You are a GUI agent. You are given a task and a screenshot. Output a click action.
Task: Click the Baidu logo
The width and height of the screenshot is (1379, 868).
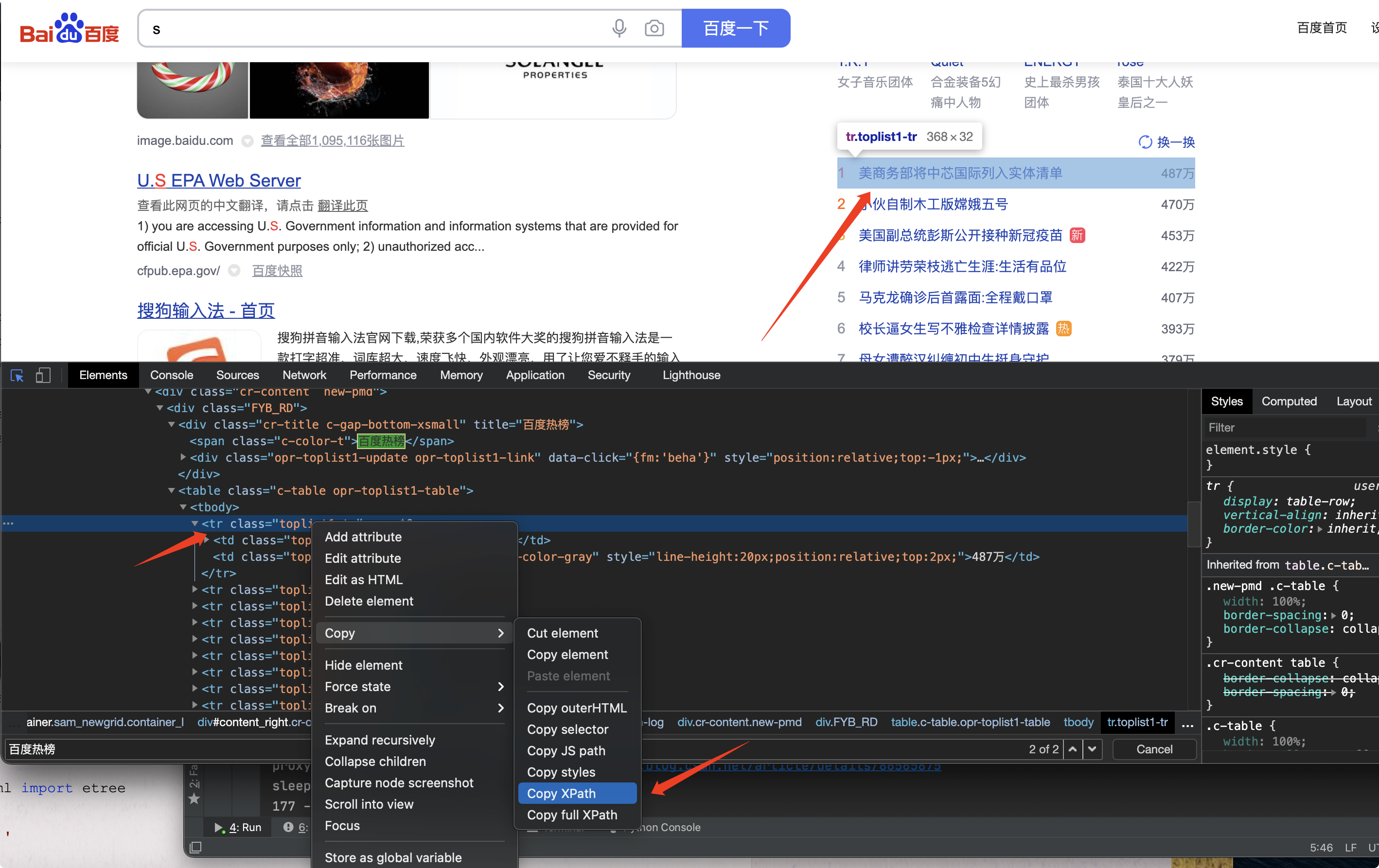click(x=70, y=29)
